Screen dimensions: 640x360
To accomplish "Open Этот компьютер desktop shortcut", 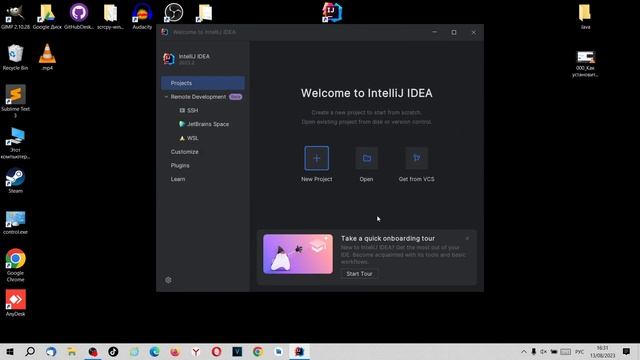I will [x=15, y=143].
